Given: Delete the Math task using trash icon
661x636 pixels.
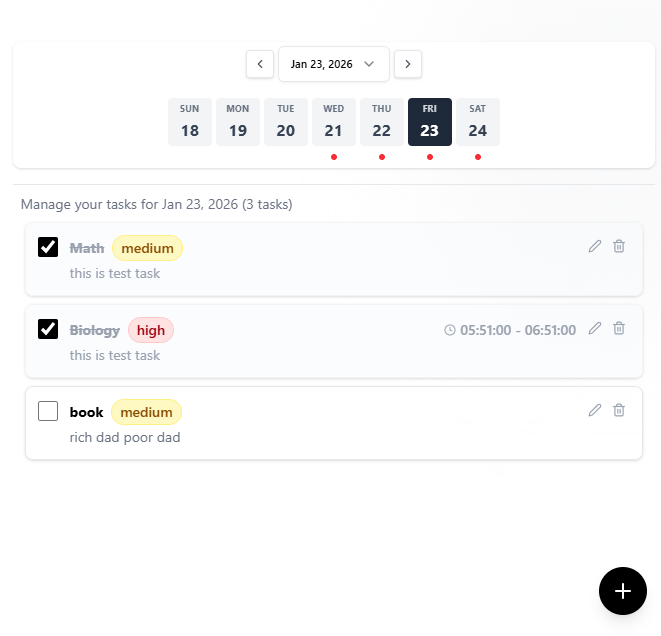Looking at the screenshot, I should pyautogui.click(x=619, y=246).
